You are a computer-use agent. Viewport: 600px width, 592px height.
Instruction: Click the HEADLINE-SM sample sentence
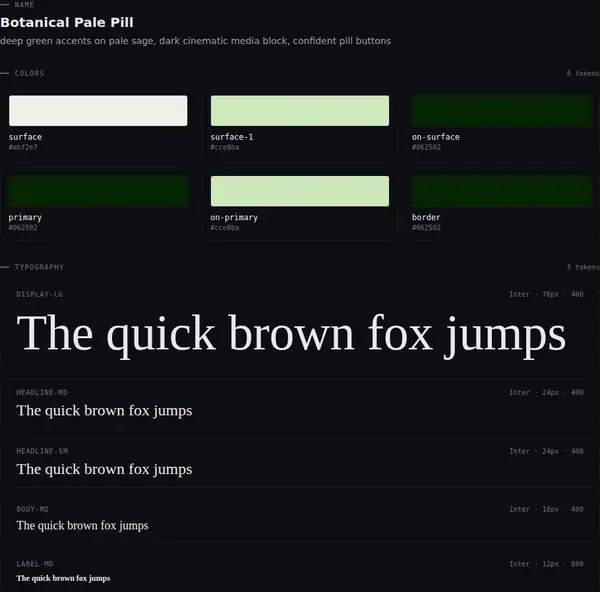104,470
